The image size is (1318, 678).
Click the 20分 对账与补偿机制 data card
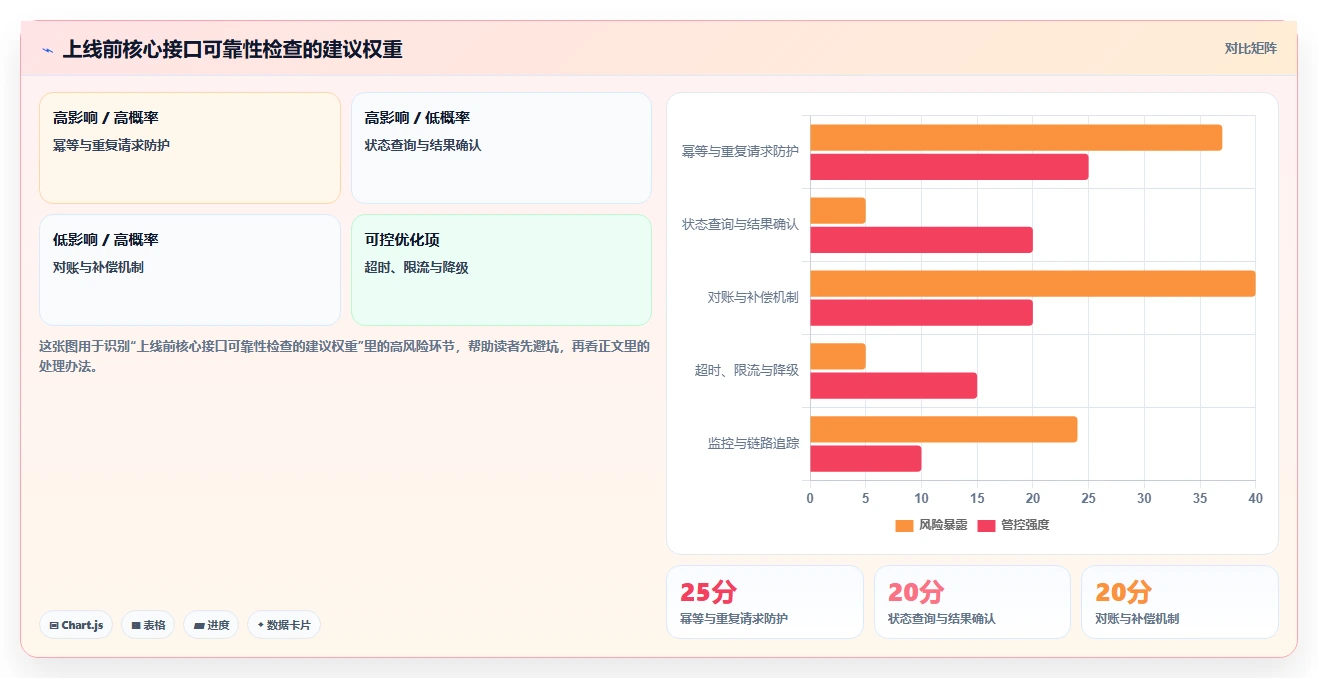tap(1180, 602)
